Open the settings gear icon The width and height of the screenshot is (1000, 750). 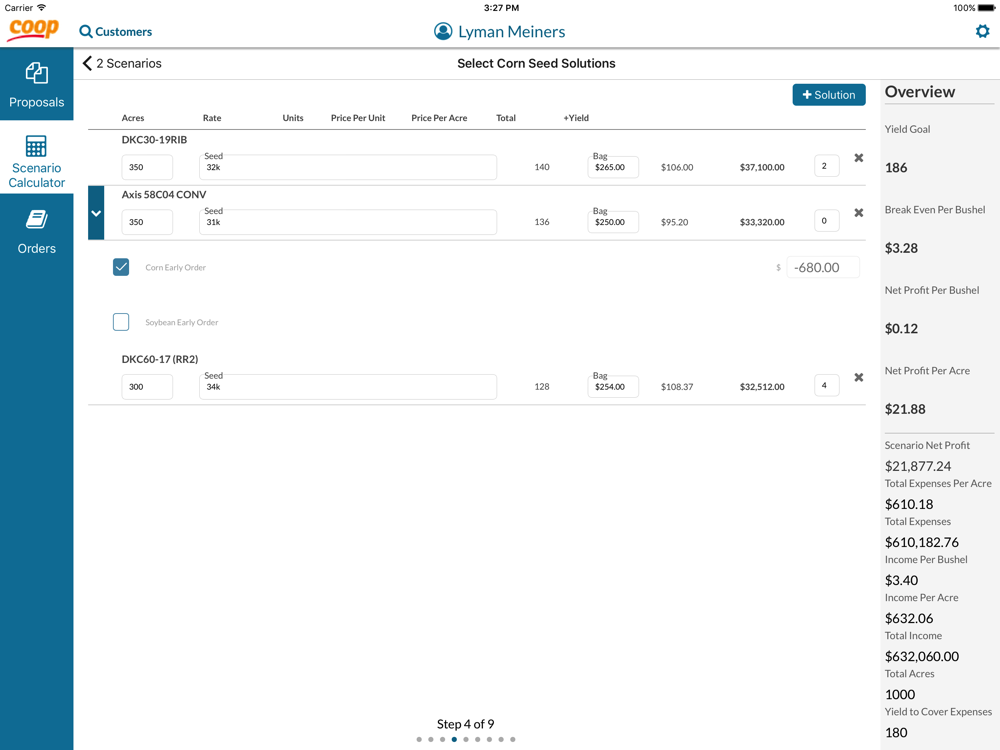tap(982, 31)
